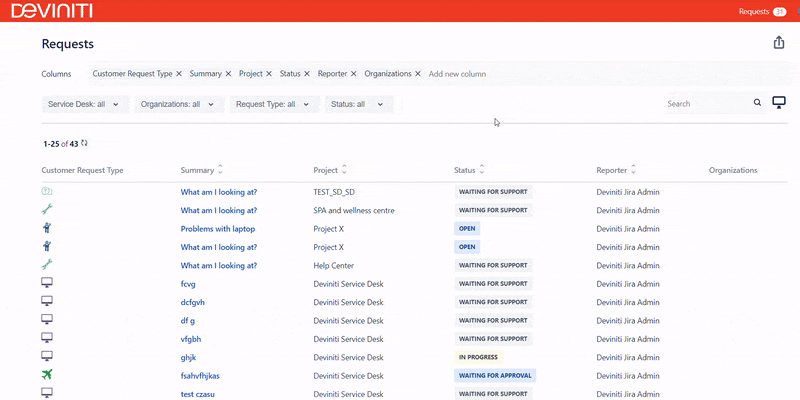Open What am I looking at? SPA row

coord(219,210)
